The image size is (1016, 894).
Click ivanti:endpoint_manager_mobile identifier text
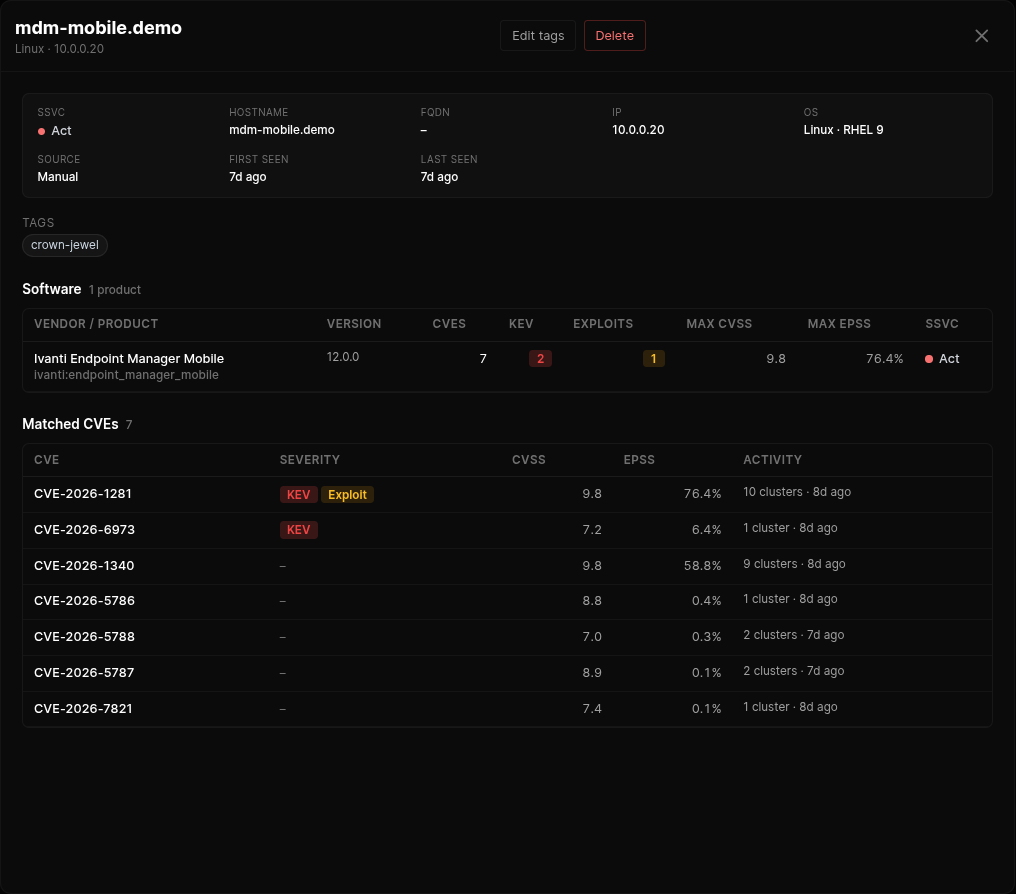126,375
